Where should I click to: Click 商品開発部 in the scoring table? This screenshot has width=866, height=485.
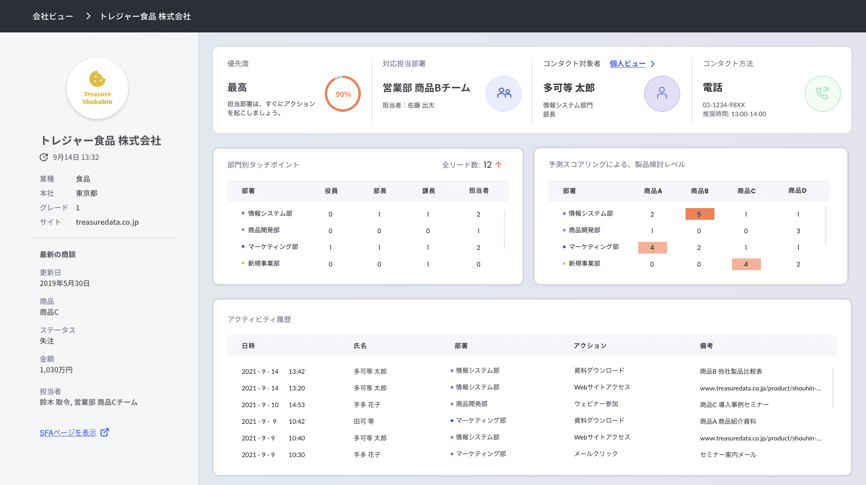tap(584, 230)
